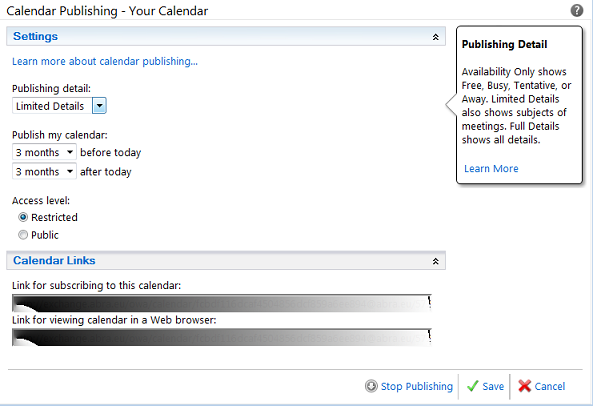Collapse the Calendar Links section chevron
This screenshot has width=593, height=406.
click(436, 261)
